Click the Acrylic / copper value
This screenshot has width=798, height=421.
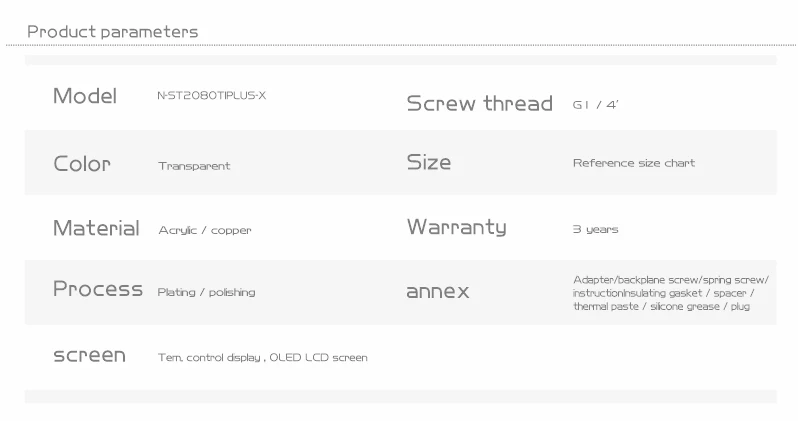(205, 230)
